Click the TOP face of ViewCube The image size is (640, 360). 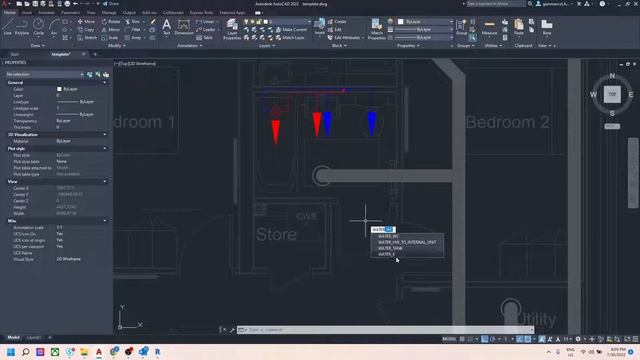[612, 94]
